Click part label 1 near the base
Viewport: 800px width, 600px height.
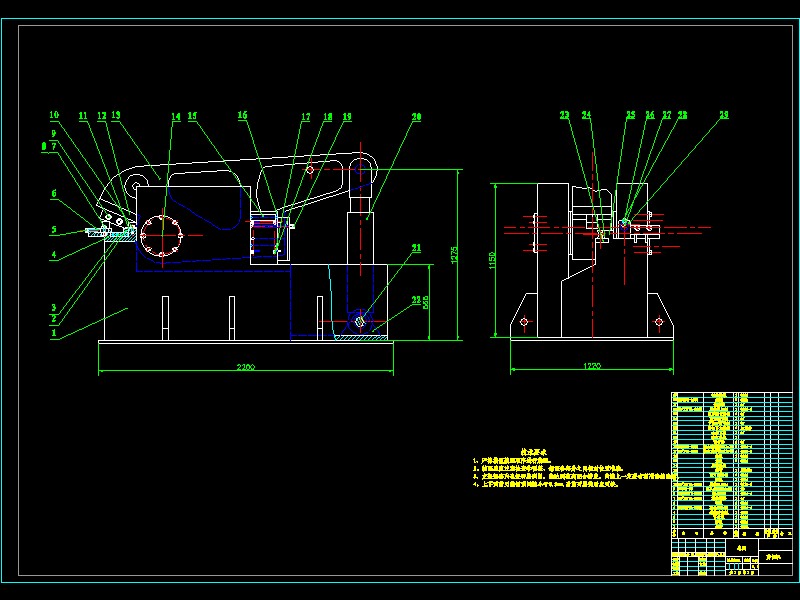click(54, 333)
